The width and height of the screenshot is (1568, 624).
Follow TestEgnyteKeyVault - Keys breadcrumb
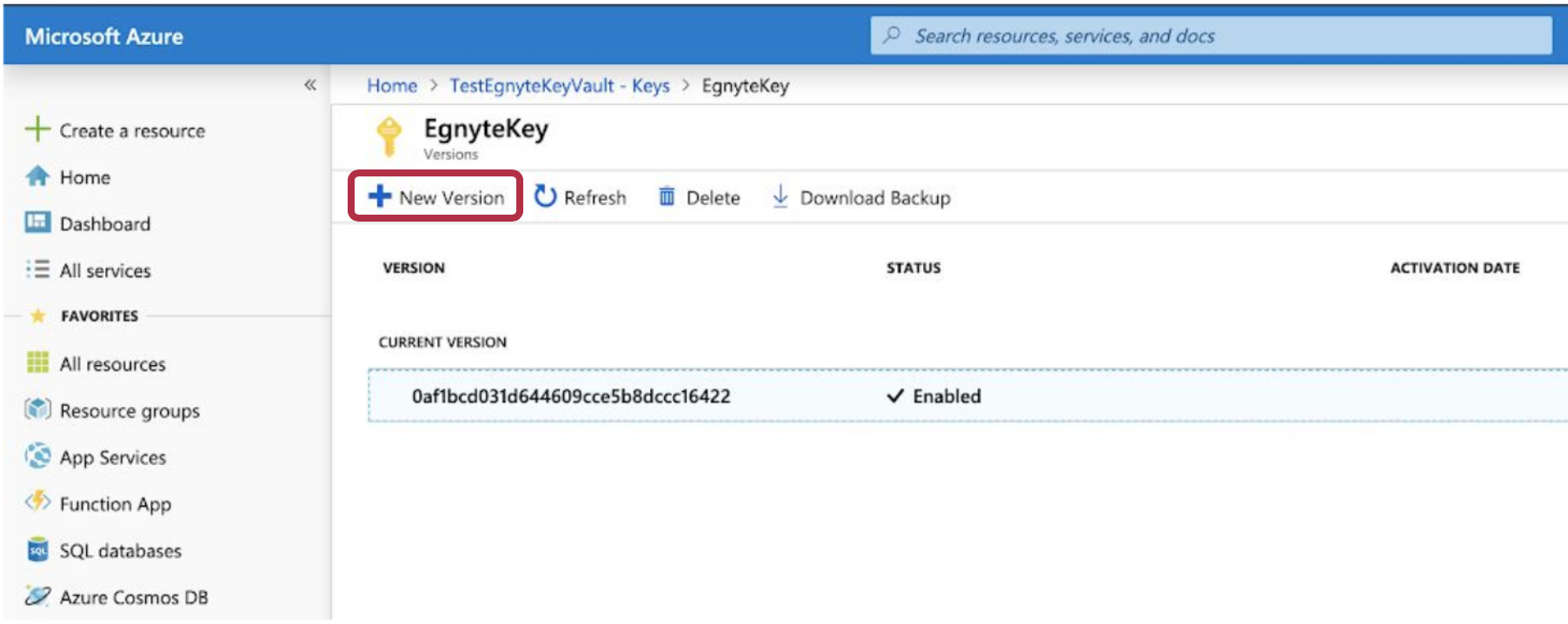click(560, 86)
